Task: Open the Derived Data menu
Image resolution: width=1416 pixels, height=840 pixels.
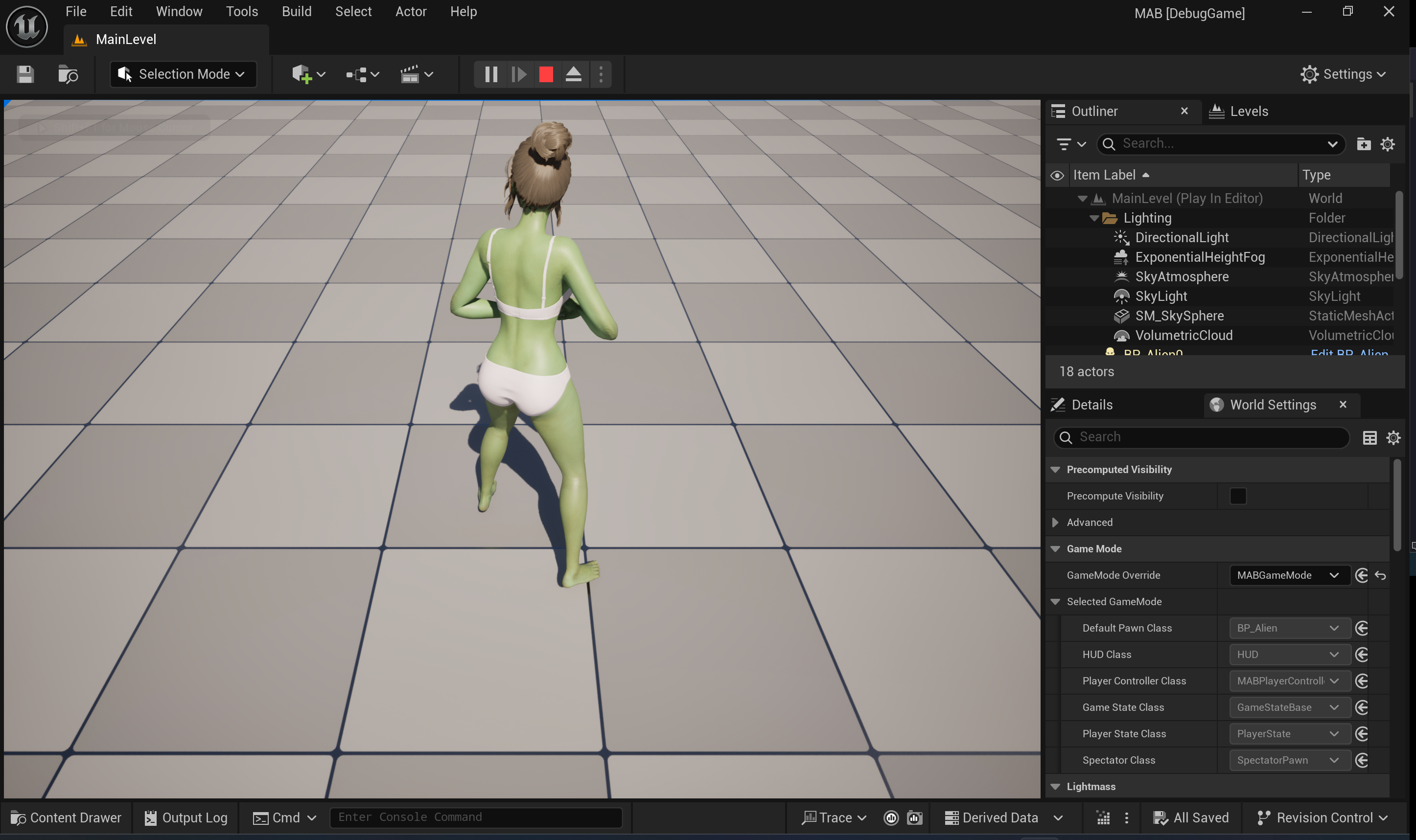Action: (1003, 818)
